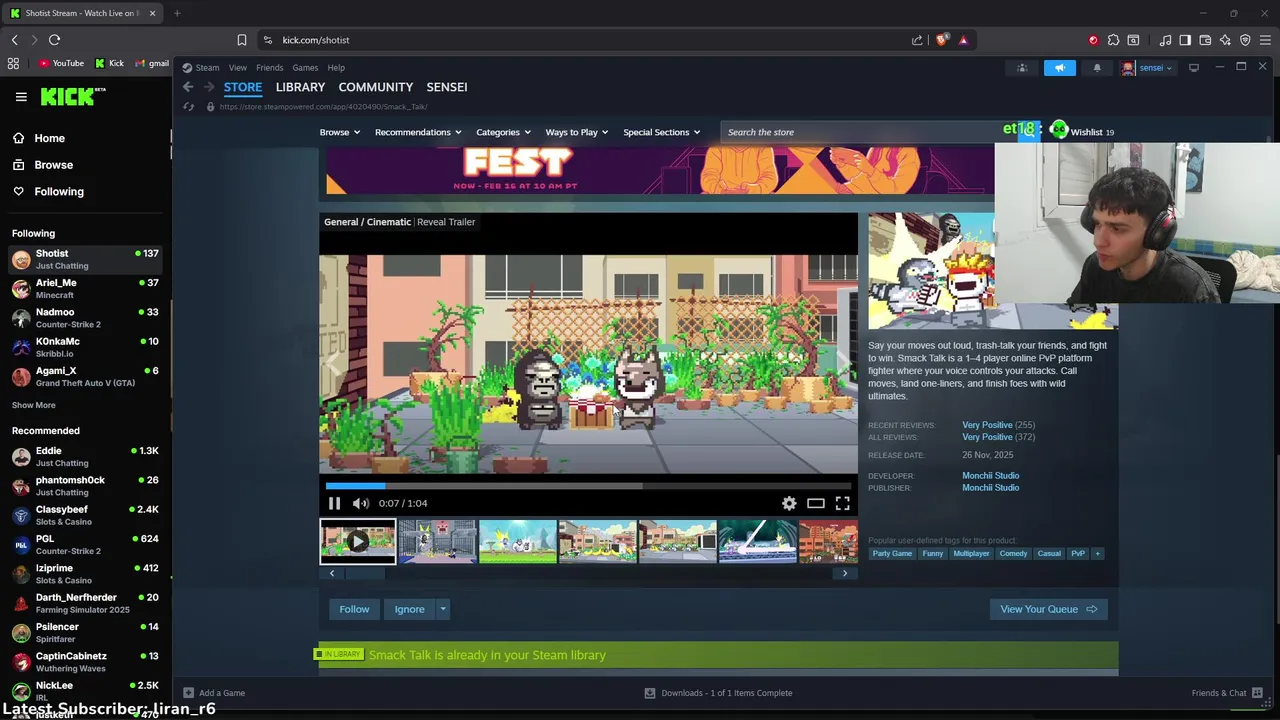The width and height of the screenshot is (1280, 720).
Task: Open Steam STORE tab
Action: (243, 87)
